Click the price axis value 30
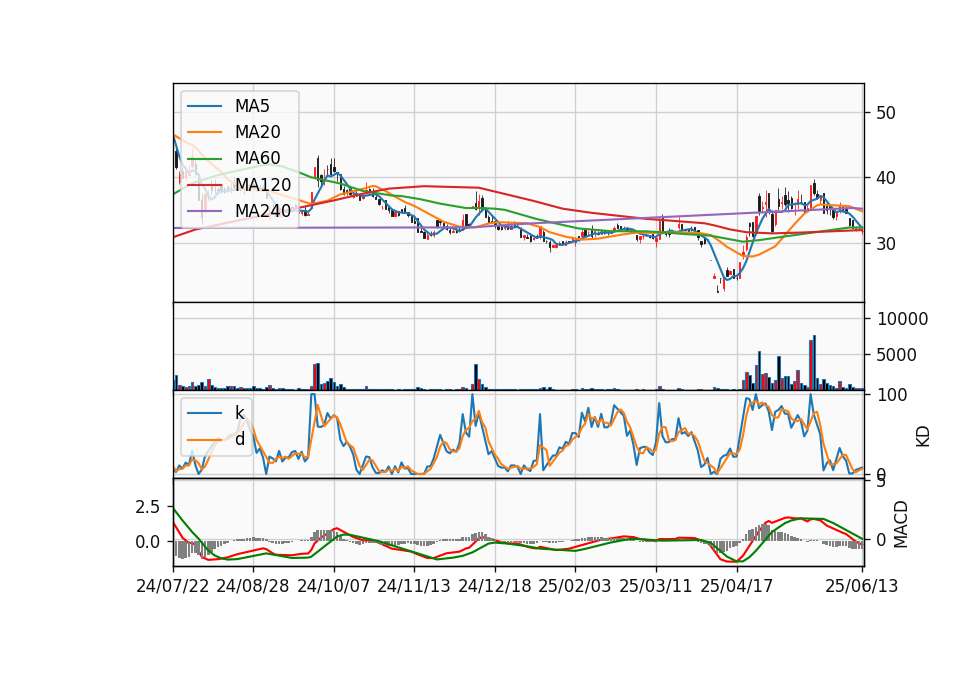 coord(886,244)
